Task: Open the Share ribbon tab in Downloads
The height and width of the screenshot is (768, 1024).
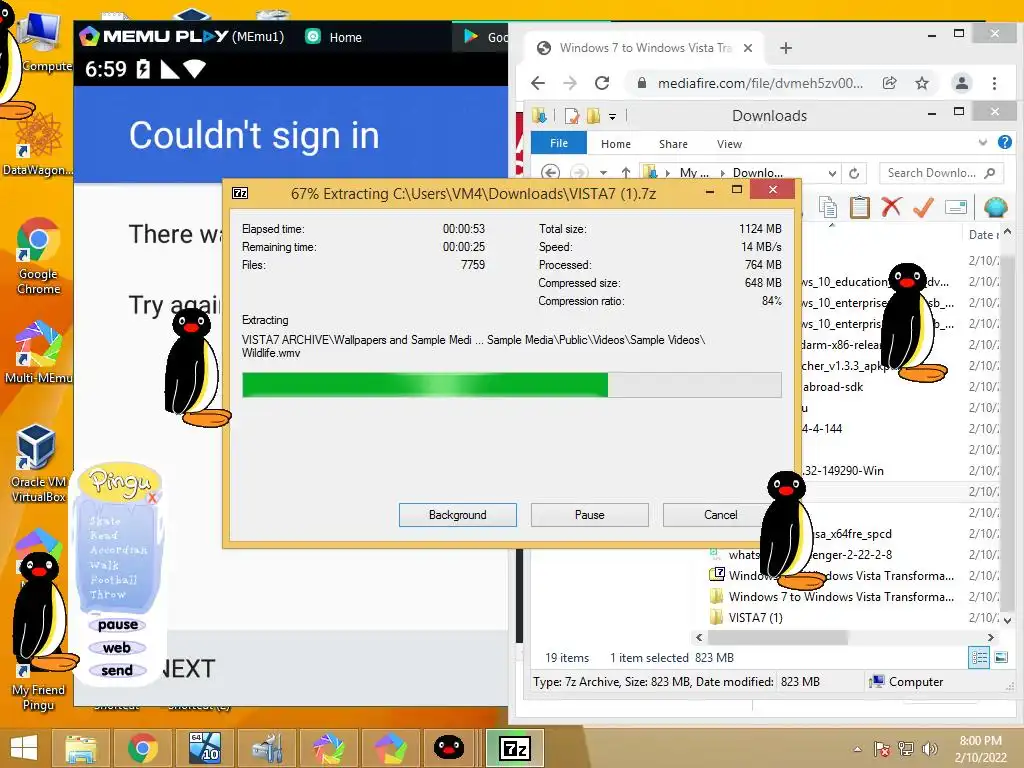Action: [673, 144]
